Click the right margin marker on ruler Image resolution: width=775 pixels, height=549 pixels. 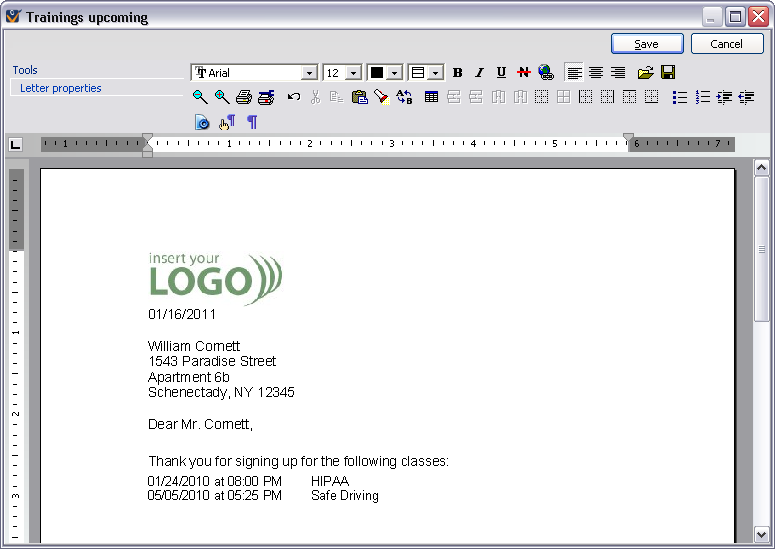628,138
